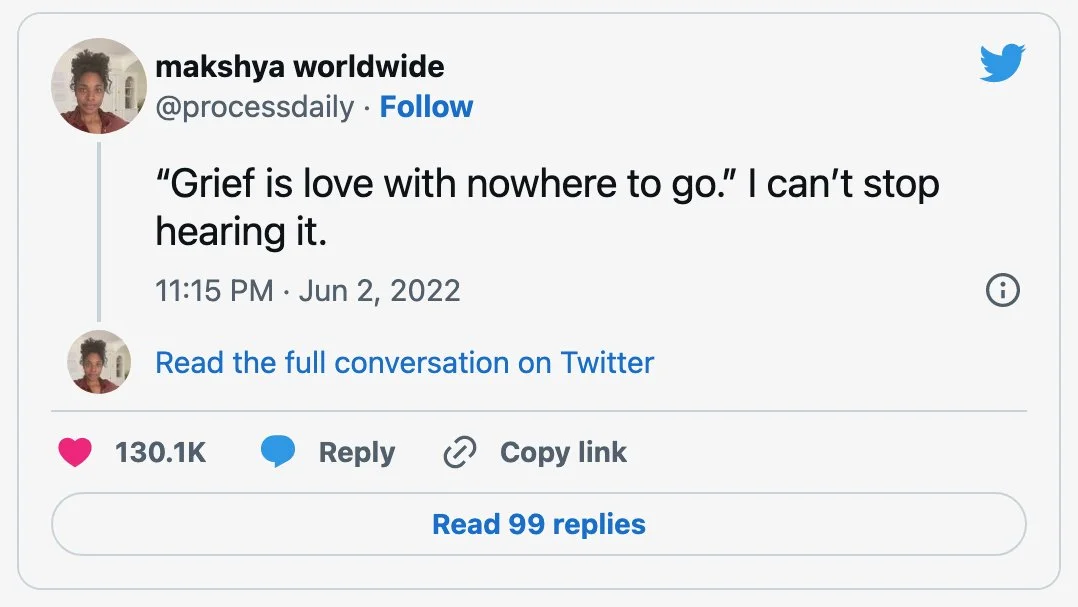Click the small avatar beside the conversation link

coord(98,361)
